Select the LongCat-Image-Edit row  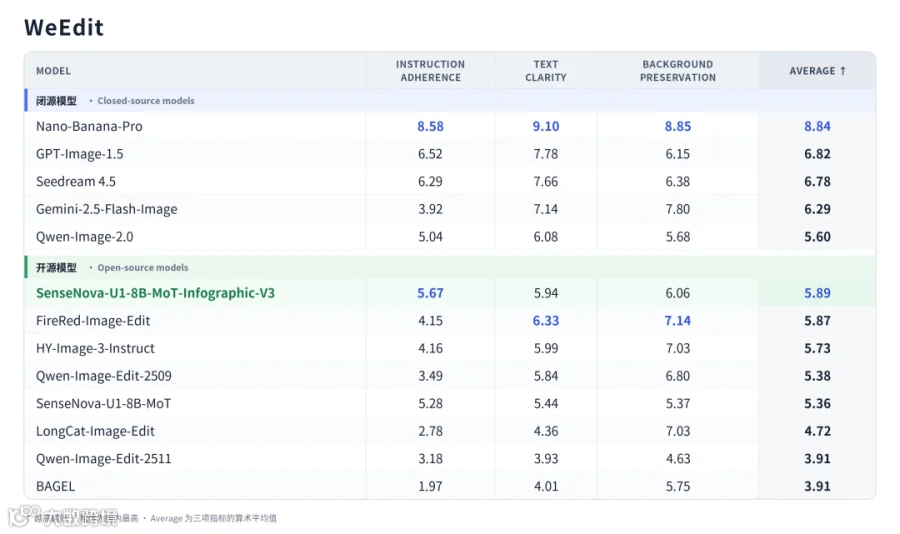point(450,431)
